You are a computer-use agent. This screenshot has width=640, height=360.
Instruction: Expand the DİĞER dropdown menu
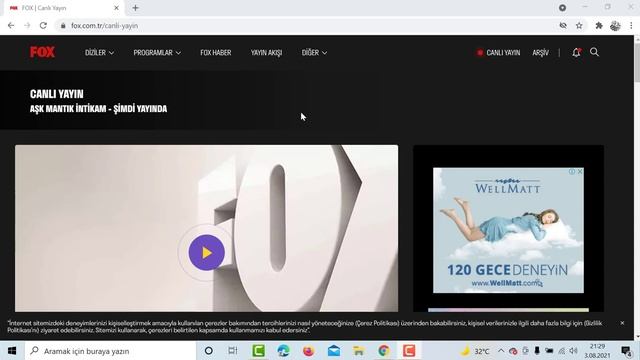pyautogui.click(x=314, y=53)
